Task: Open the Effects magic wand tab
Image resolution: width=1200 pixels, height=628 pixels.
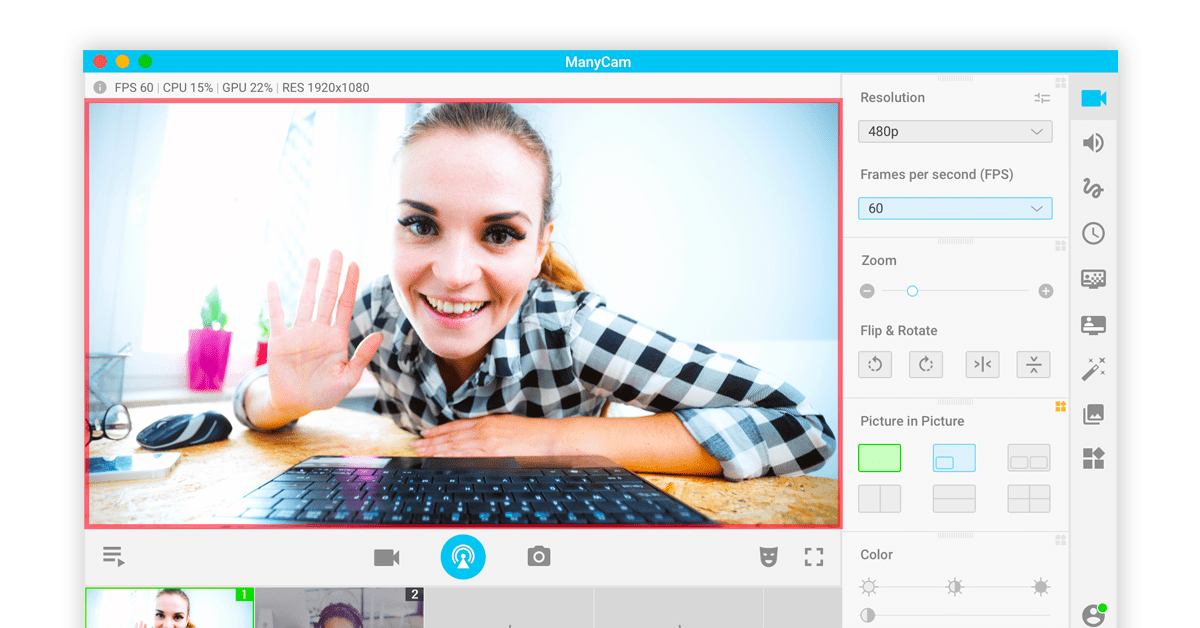Action: click(1093, 369)
